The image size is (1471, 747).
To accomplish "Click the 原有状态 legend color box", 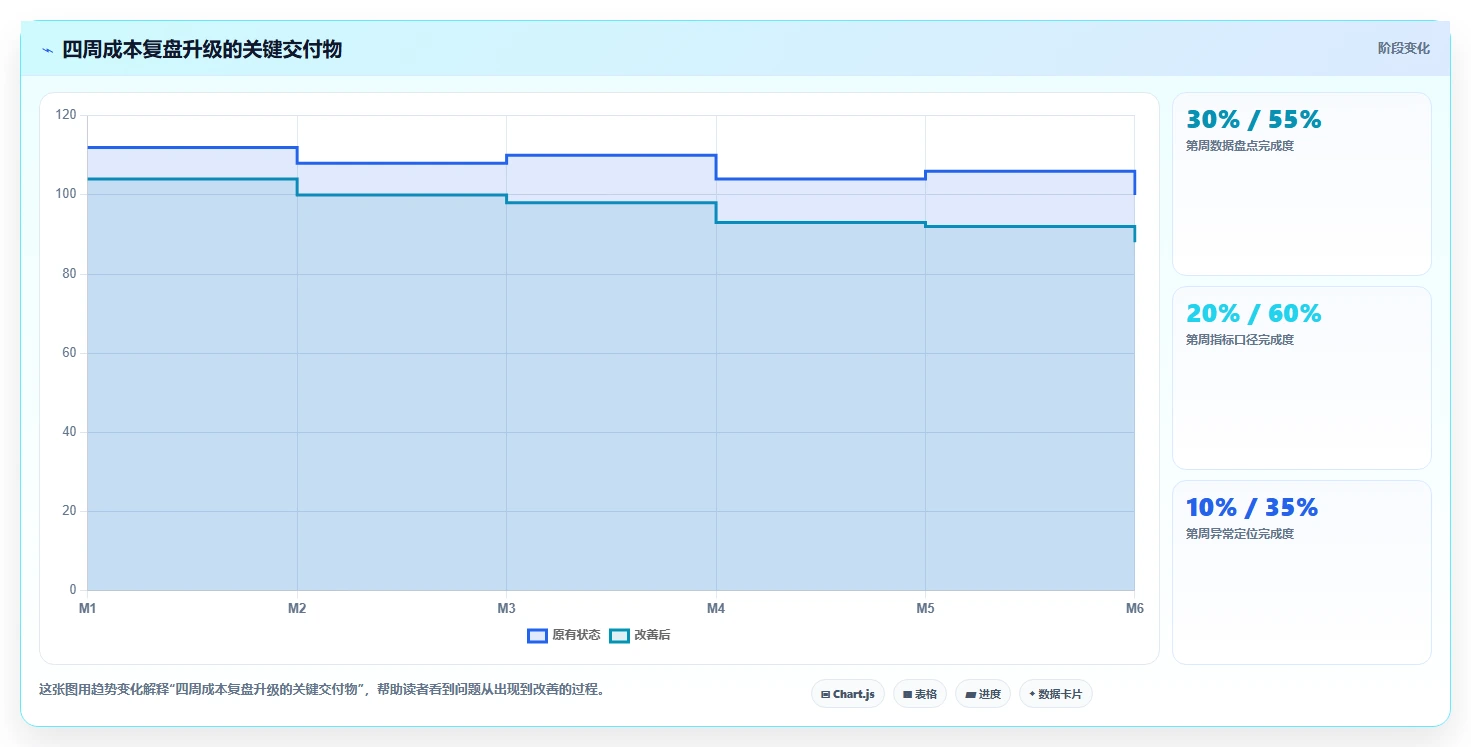I will click(537, 636).
